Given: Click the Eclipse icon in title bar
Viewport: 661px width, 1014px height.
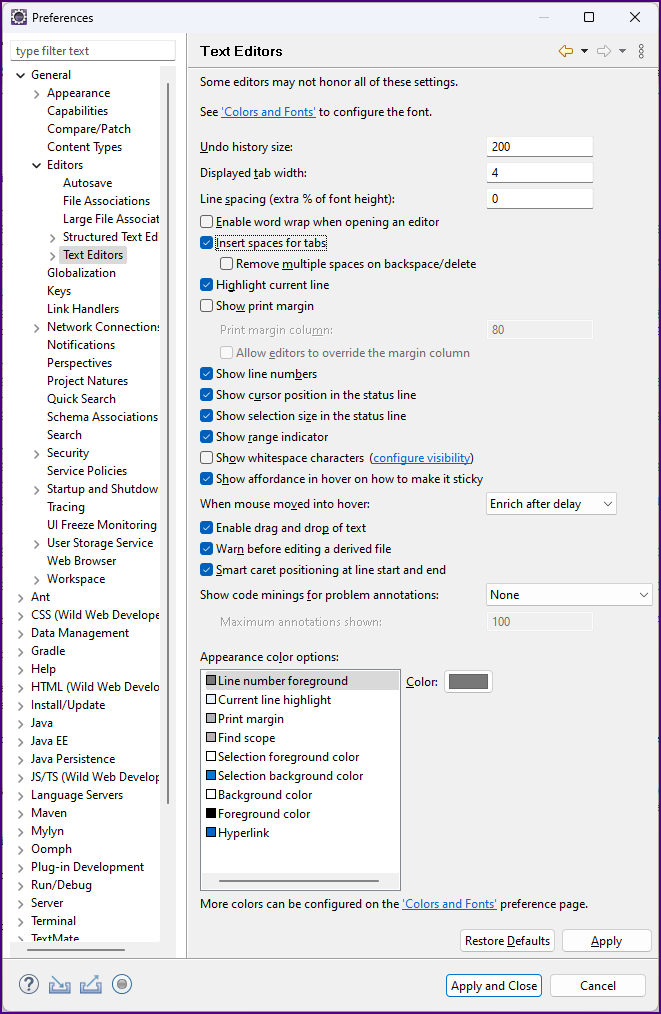Looking at the screenshot, I should point(18,17).
